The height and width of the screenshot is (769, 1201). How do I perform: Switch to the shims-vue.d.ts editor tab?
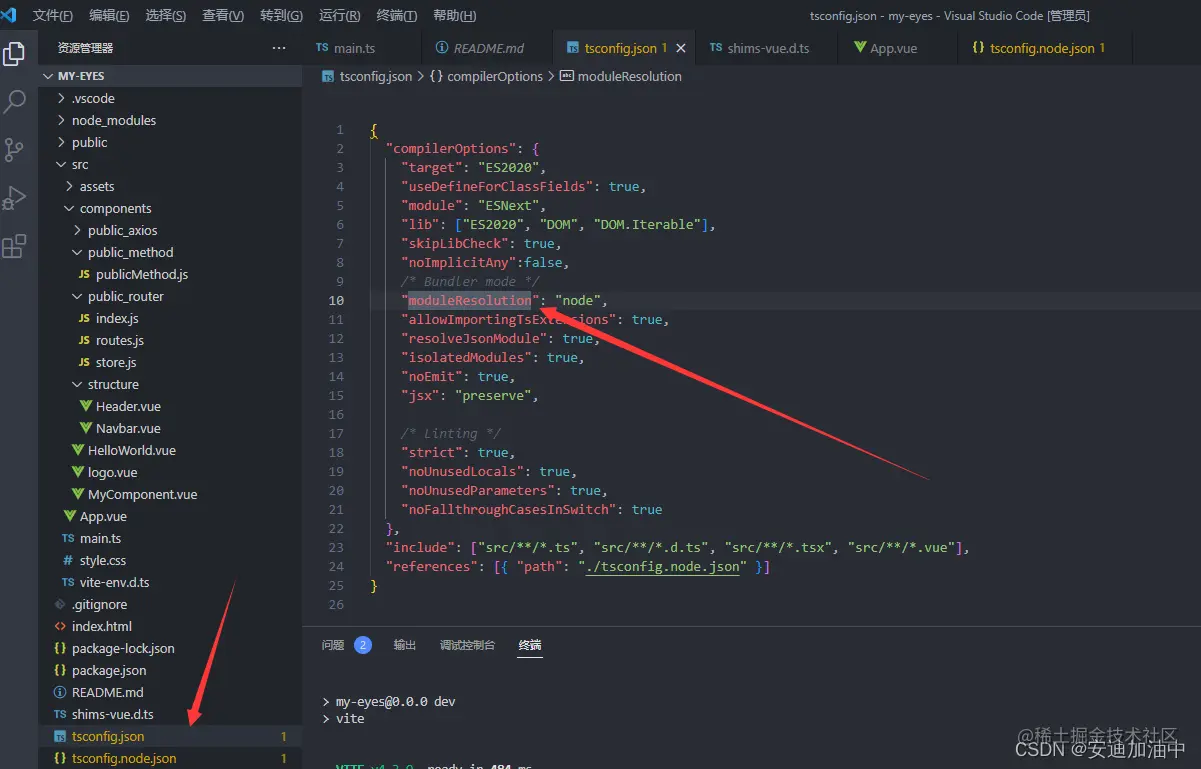tap(767, 48)
